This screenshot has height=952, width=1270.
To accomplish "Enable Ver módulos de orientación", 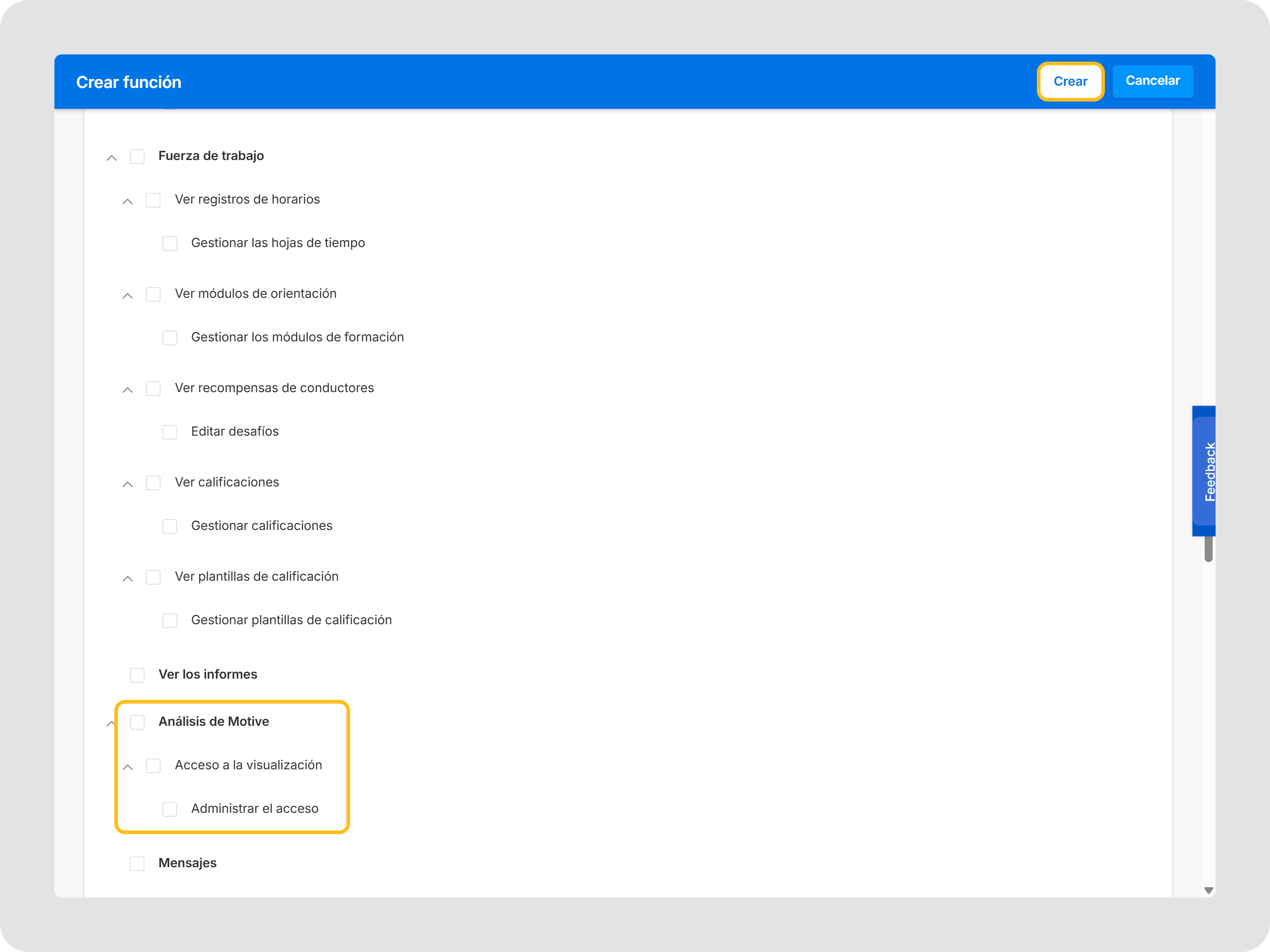I will tap(153, 294).
